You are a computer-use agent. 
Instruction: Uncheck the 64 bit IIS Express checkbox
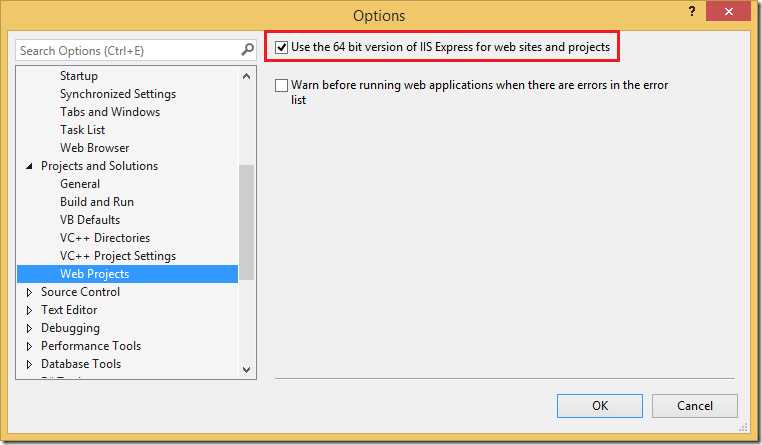point(282,47)
